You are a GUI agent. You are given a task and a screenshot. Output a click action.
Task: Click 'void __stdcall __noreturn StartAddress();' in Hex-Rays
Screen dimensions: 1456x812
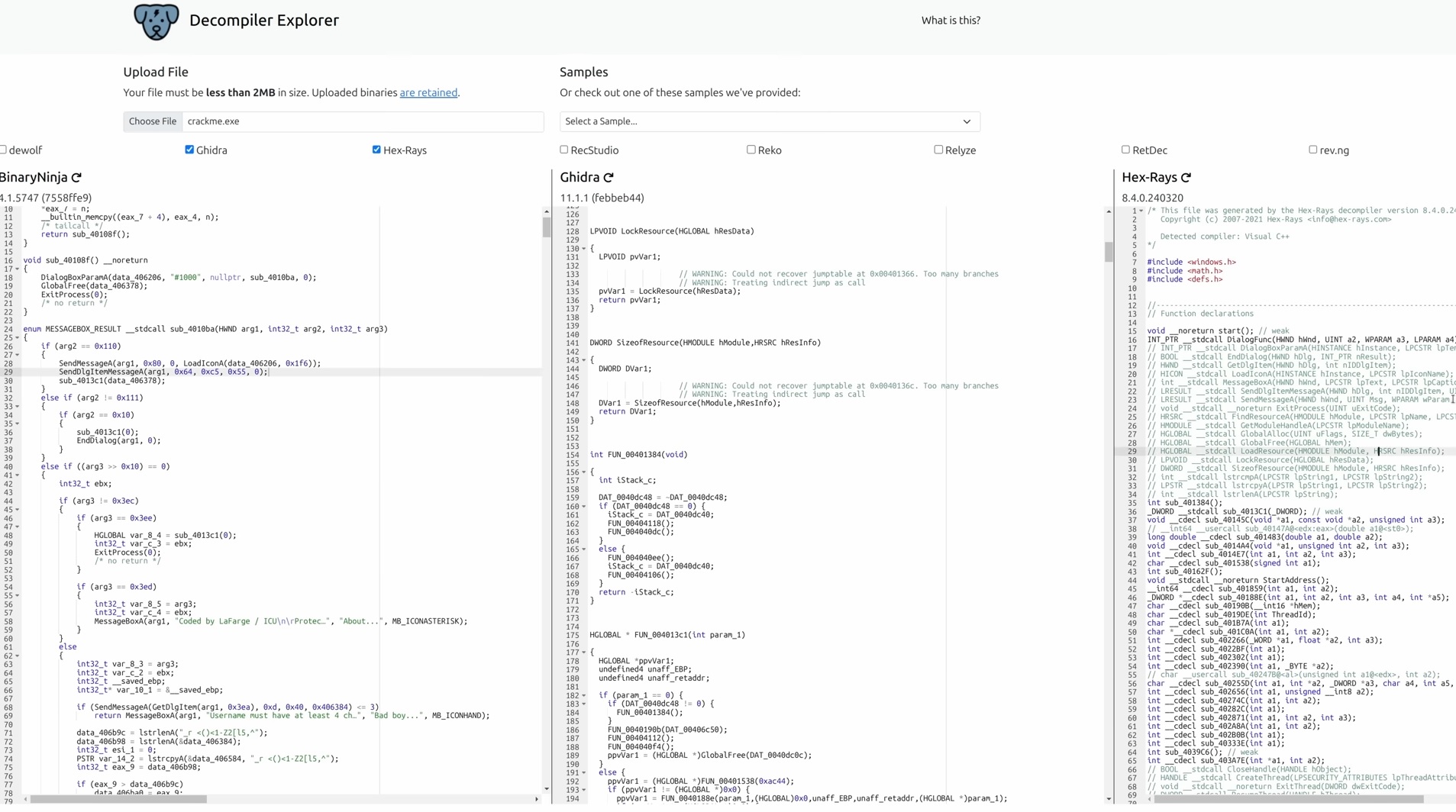1238,580
